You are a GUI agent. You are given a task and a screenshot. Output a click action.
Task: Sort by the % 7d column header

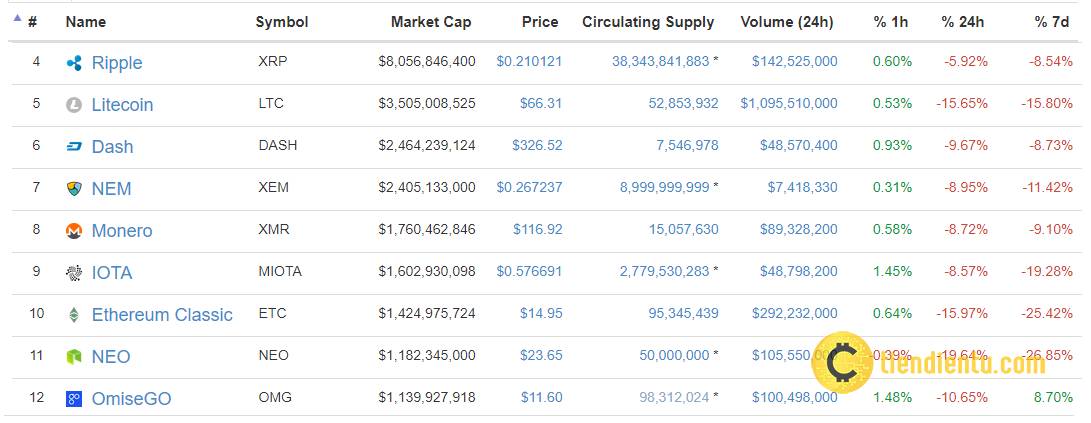(1051, 22)
